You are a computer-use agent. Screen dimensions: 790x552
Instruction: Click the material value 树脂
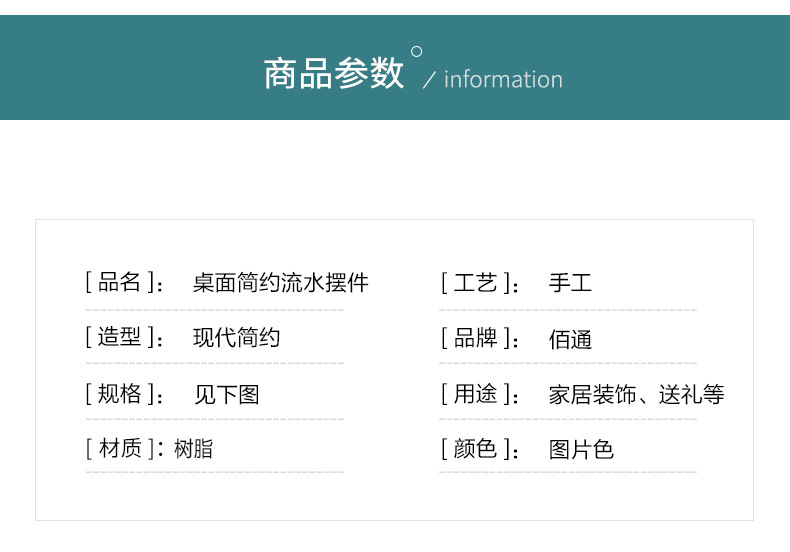click(193, 449)
